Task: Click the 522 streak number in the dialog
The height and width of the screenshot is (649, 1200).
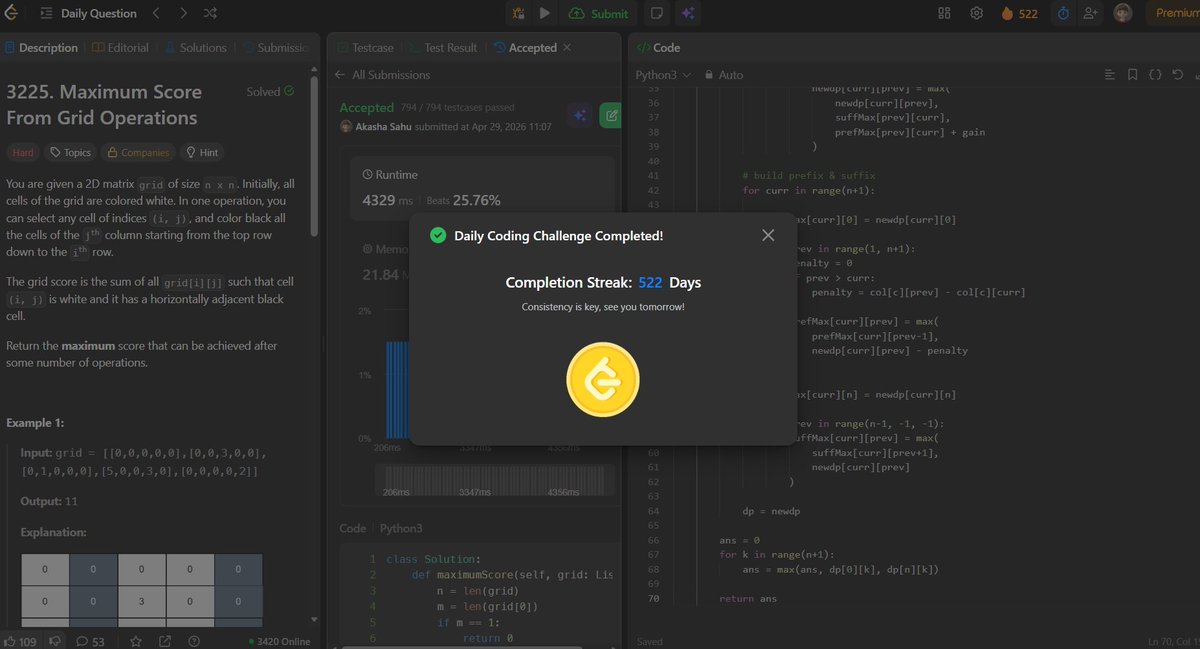Action: click(650, 283)
